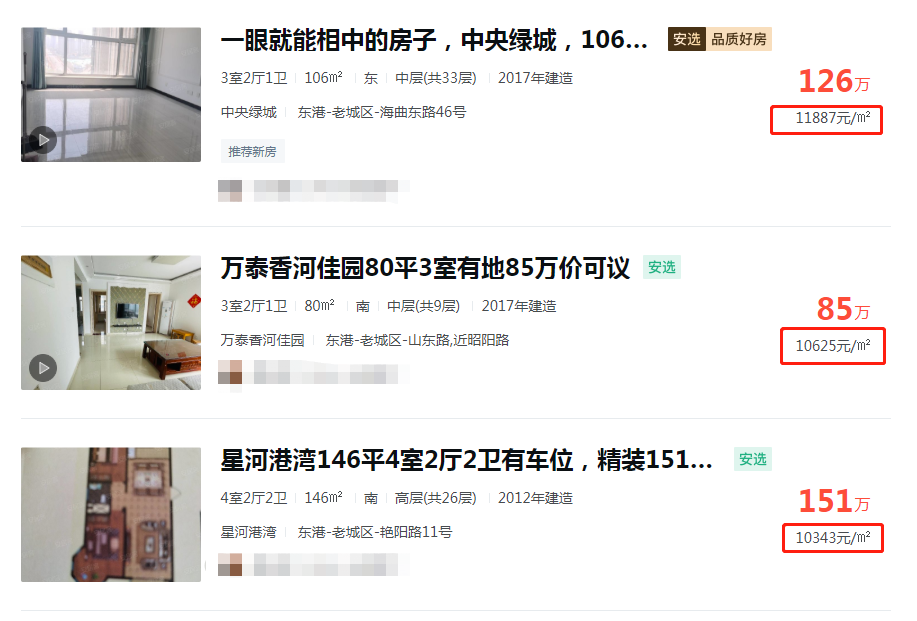
Task: Click the 推荐新房 tag
Action: (252, 151)
